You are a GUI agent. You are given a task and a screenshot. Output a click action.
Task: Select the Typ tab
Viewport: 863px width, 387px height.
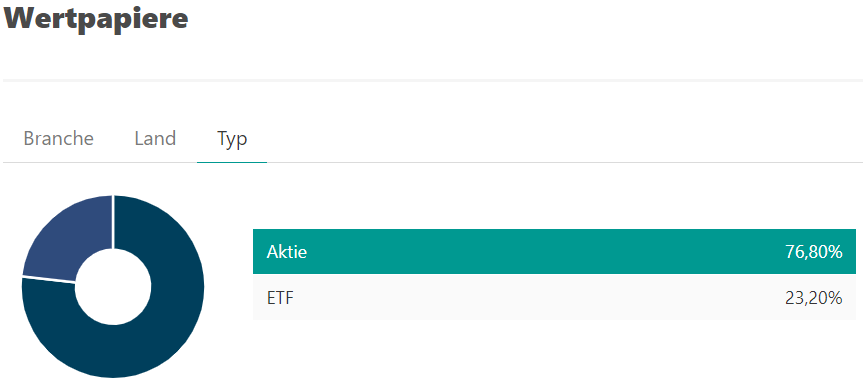click(x=232, y=139)
